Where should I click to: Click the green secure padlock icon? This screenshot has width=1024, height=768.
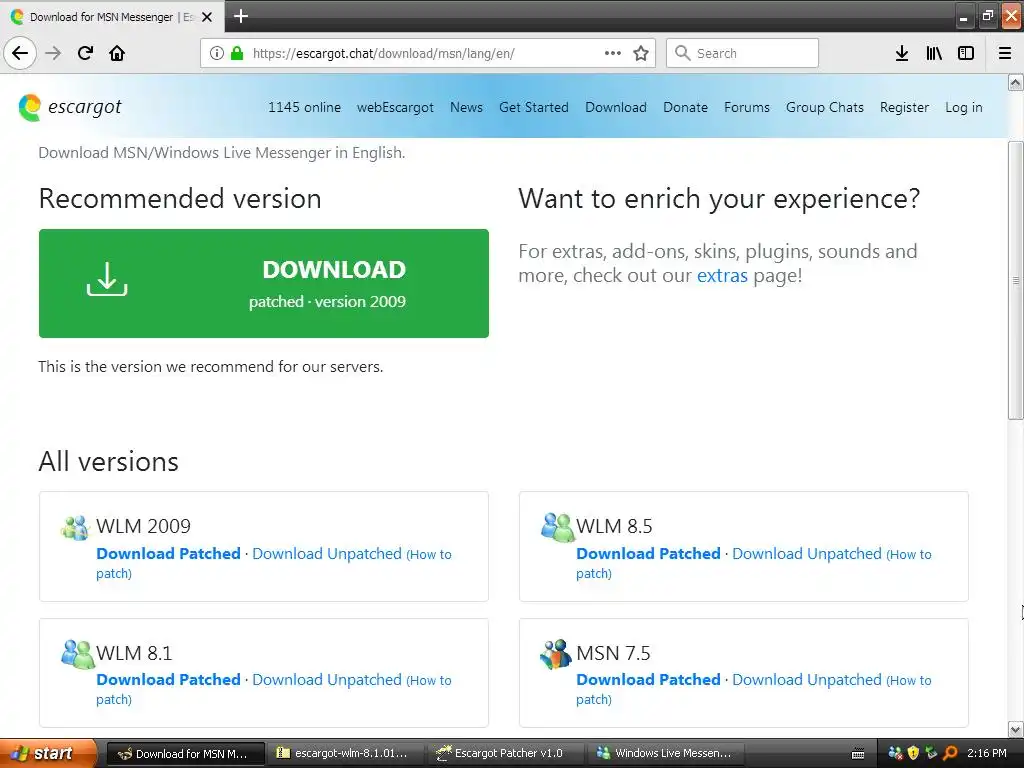tap(237, 53)
